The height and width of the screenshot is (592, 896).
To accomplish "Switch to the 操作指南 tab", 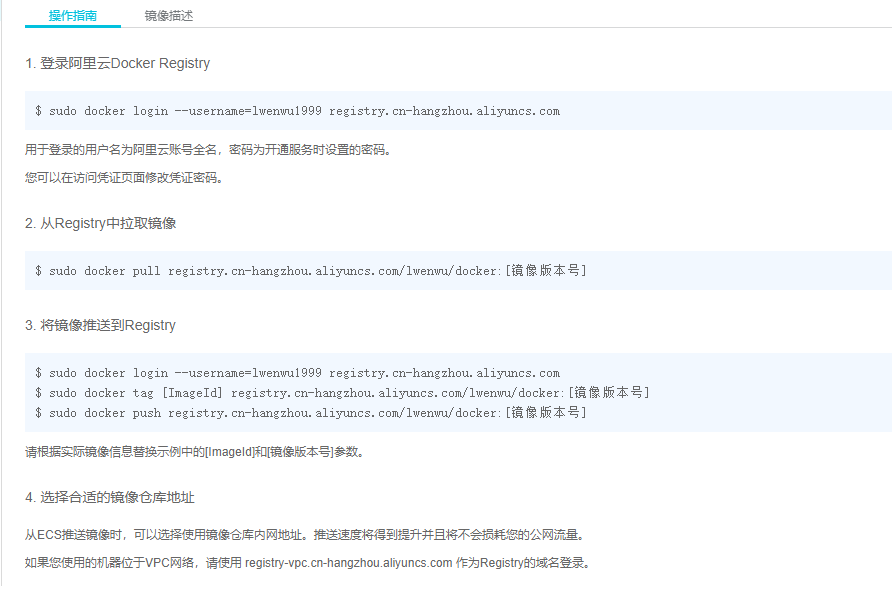I will (x=73, y=16).
